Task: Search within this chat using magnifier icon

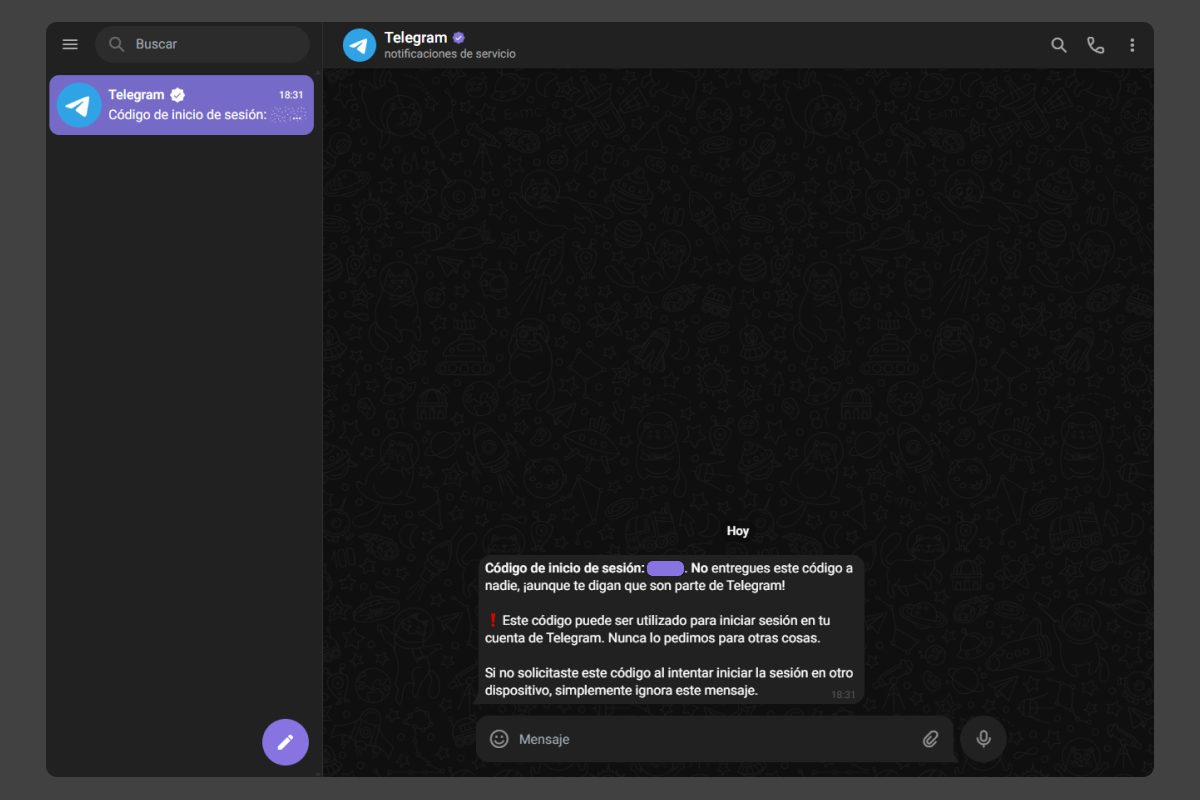Action: [1058, 45]
